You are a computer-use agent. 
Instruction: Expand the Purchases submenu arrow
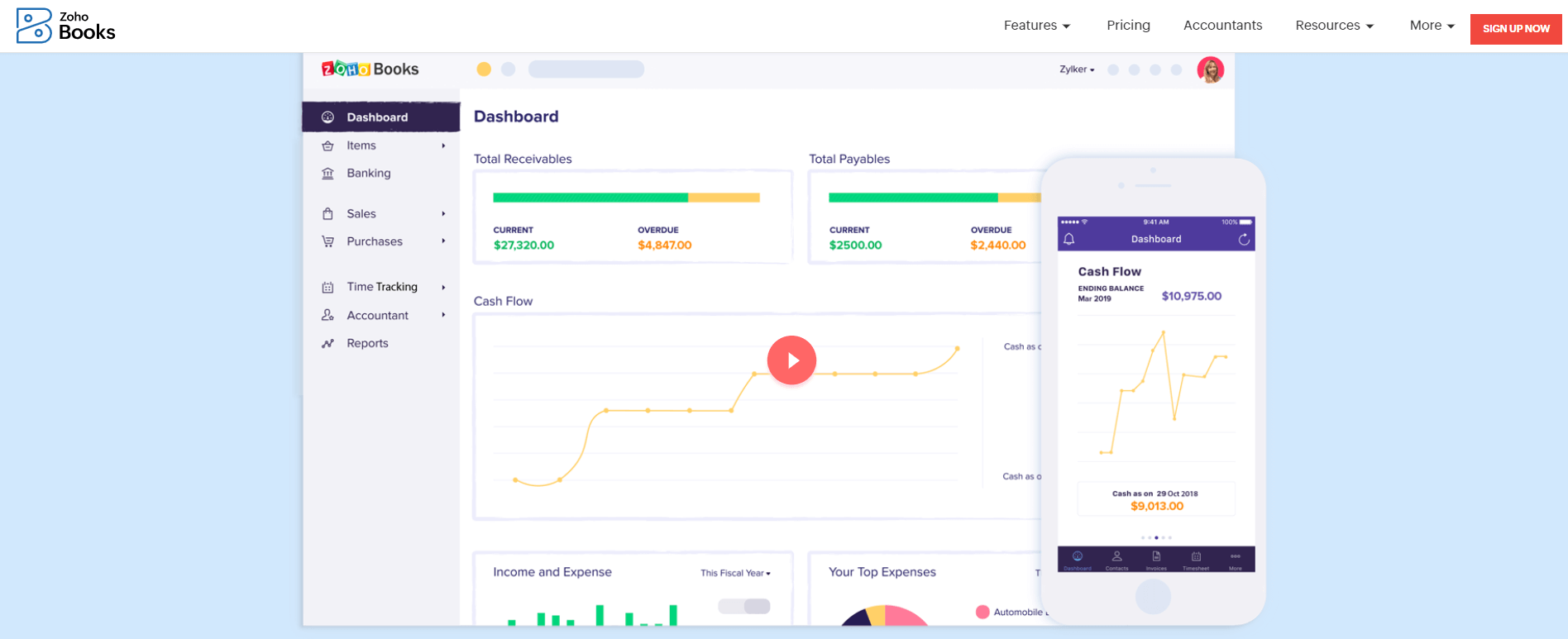point(444,241)
